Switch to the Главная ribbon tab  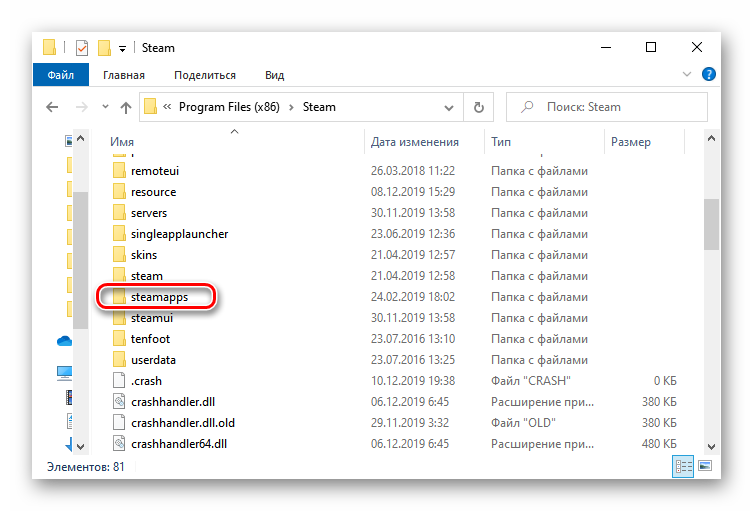[x=124, y=75]
